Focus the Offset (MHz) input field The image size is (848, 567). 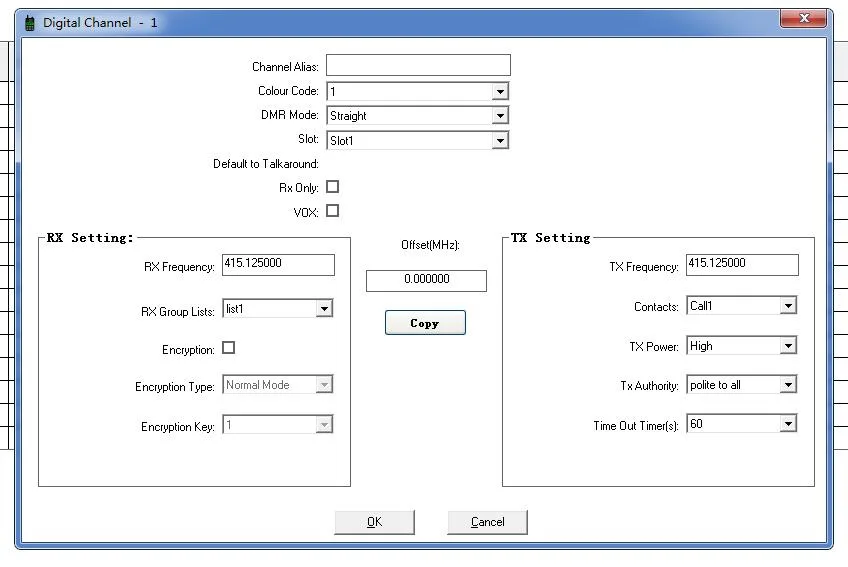(x=426, y=281)
